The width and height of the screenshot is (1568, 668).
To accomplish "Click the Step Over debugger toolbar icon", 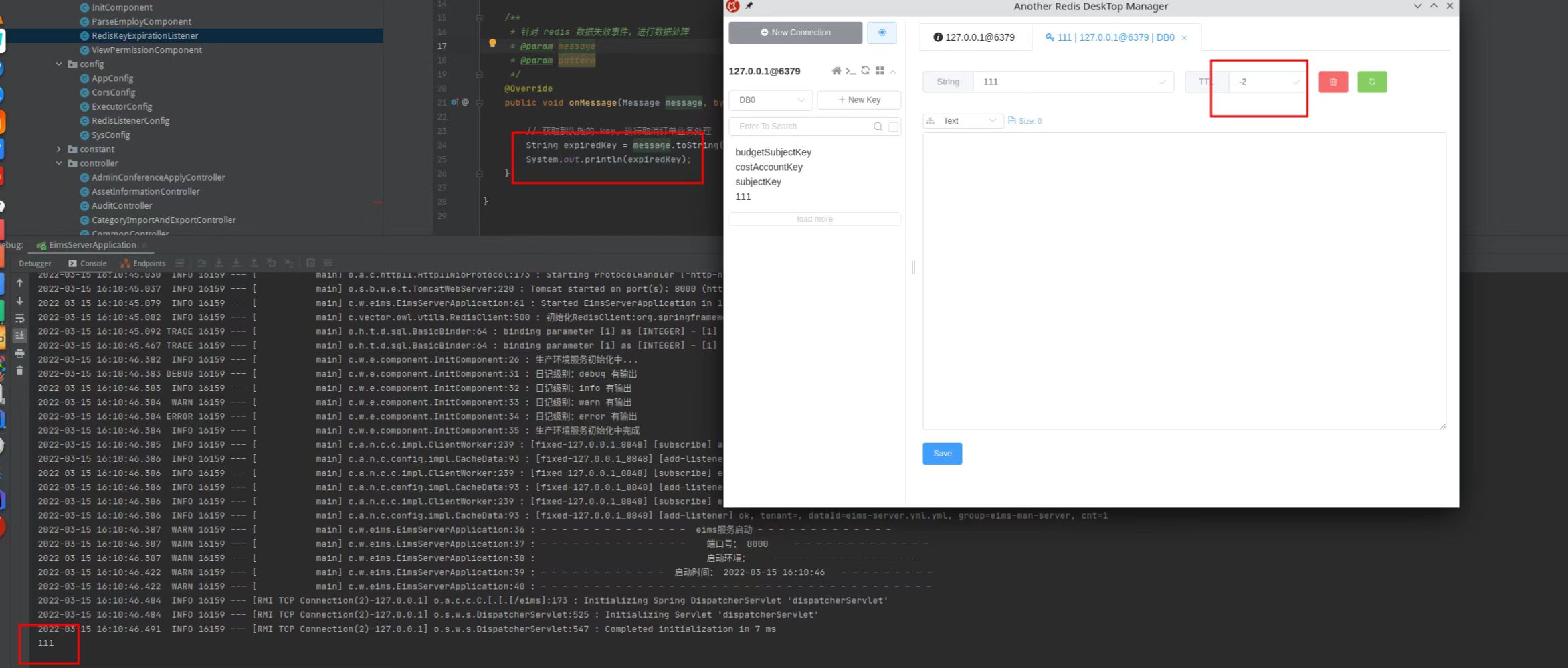I will [x=201, y=263].
